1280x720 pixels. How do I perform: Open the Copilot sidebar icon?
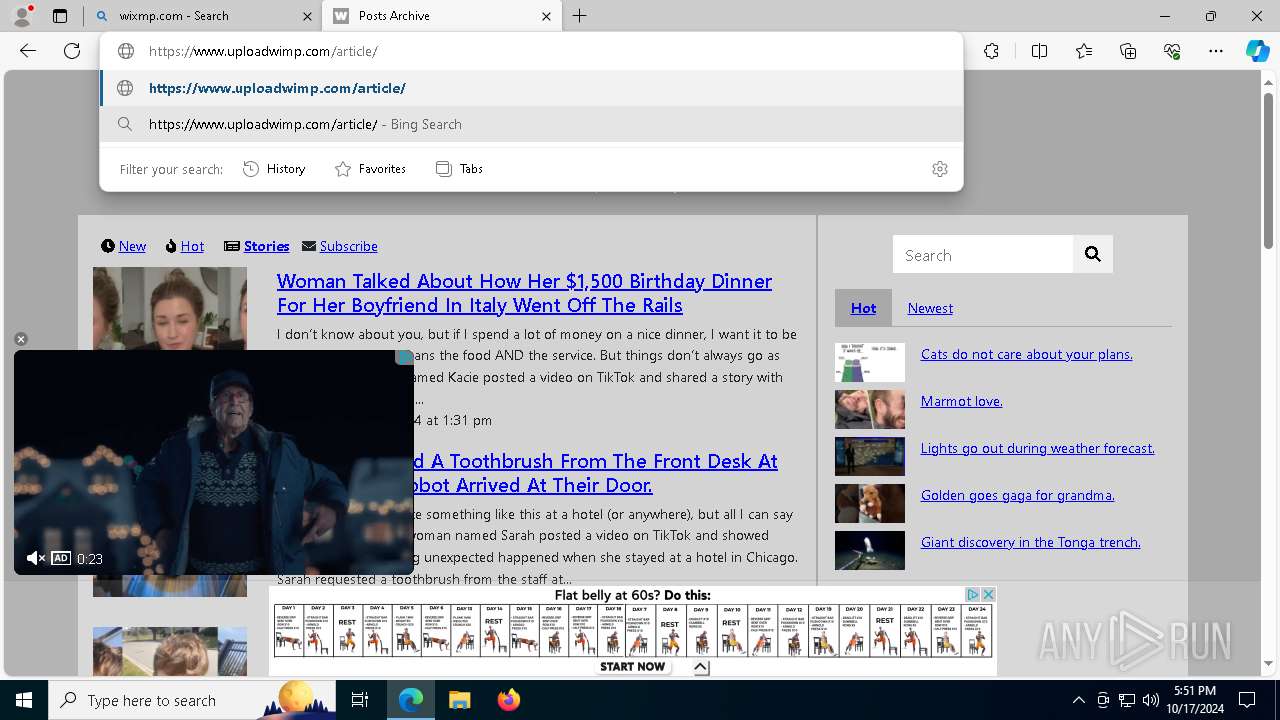coord(1257,51)
